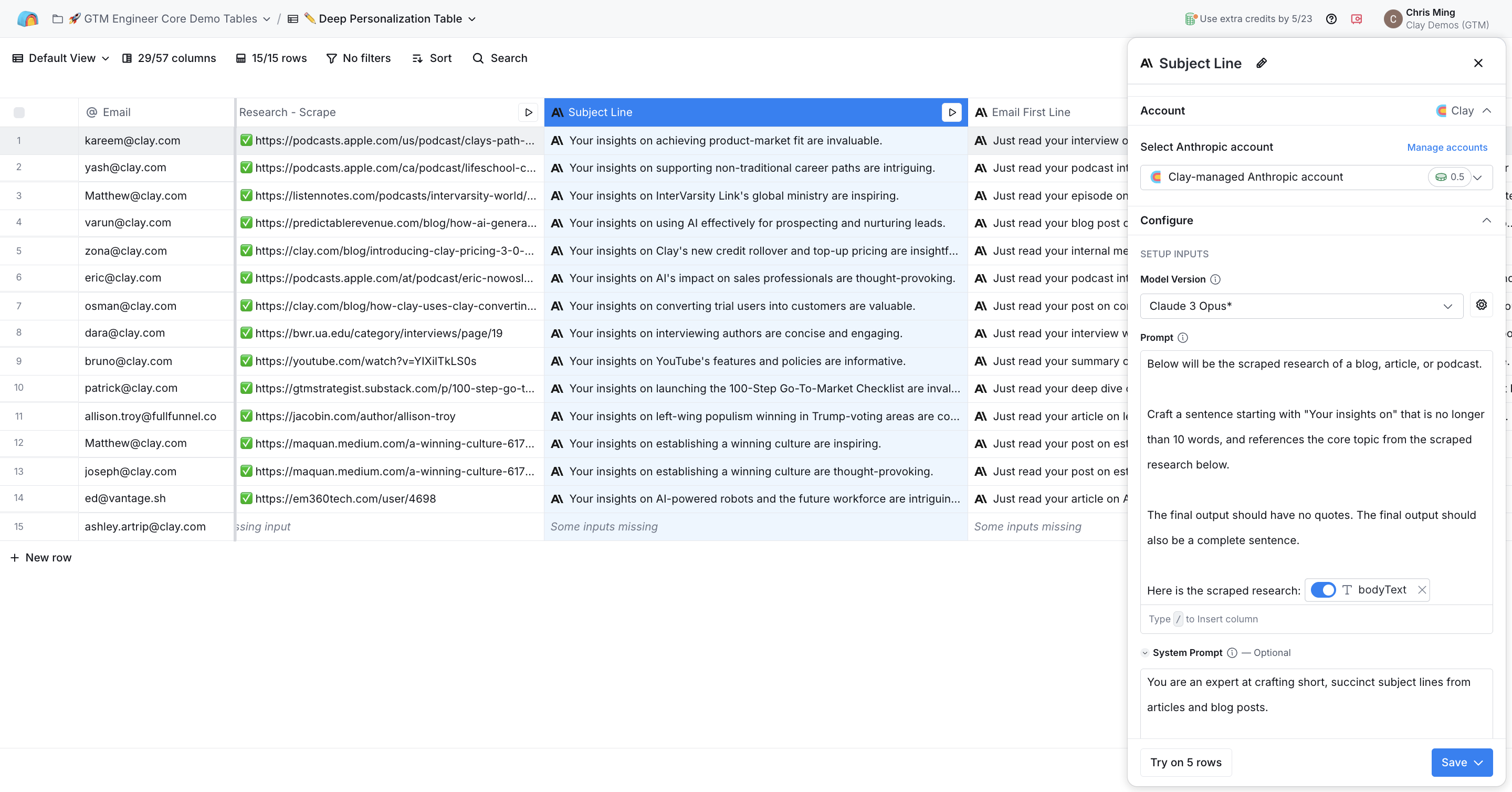Run the Subject Line column with the play icon
The height and width of the screenshot is (792, 1512).
pyautogui.click(x=951, y=112)
